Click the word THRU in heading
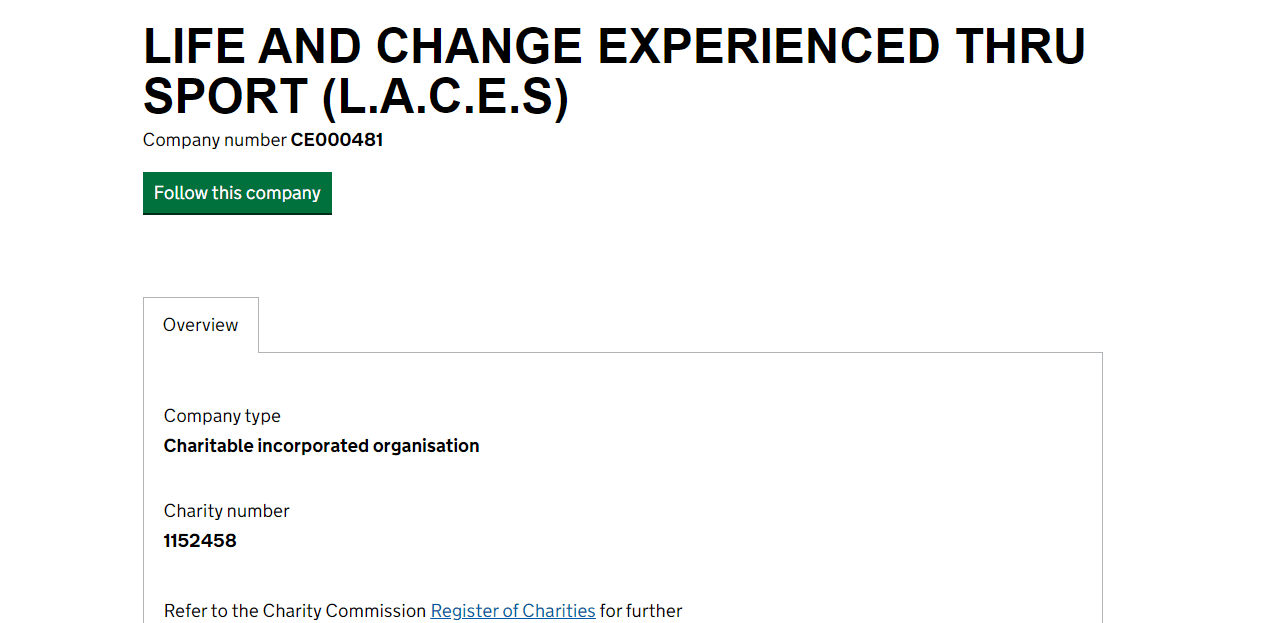1264x623 pixels. (x=1020, y=46)
